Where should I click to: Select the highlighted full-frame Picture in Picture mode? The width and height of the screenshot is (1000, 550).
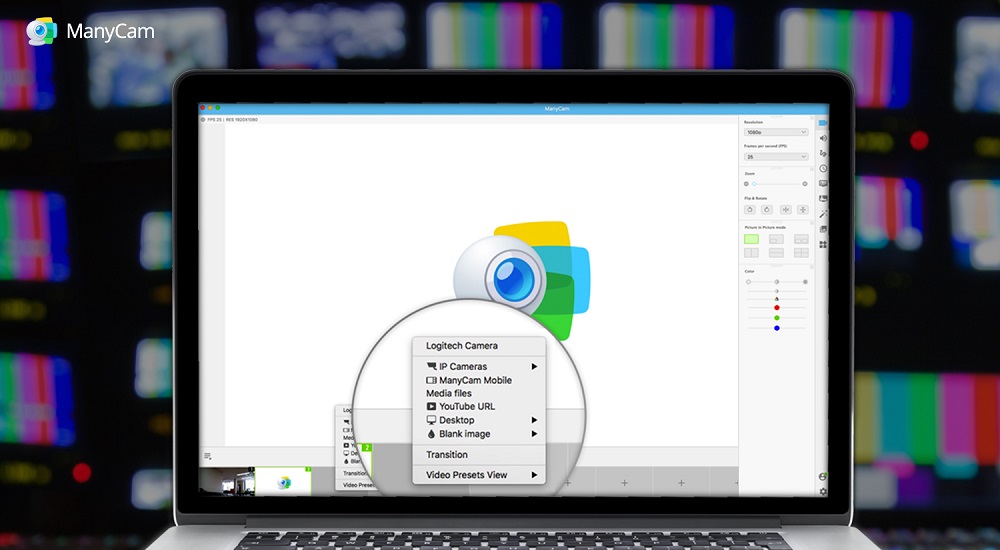[751, 239]
